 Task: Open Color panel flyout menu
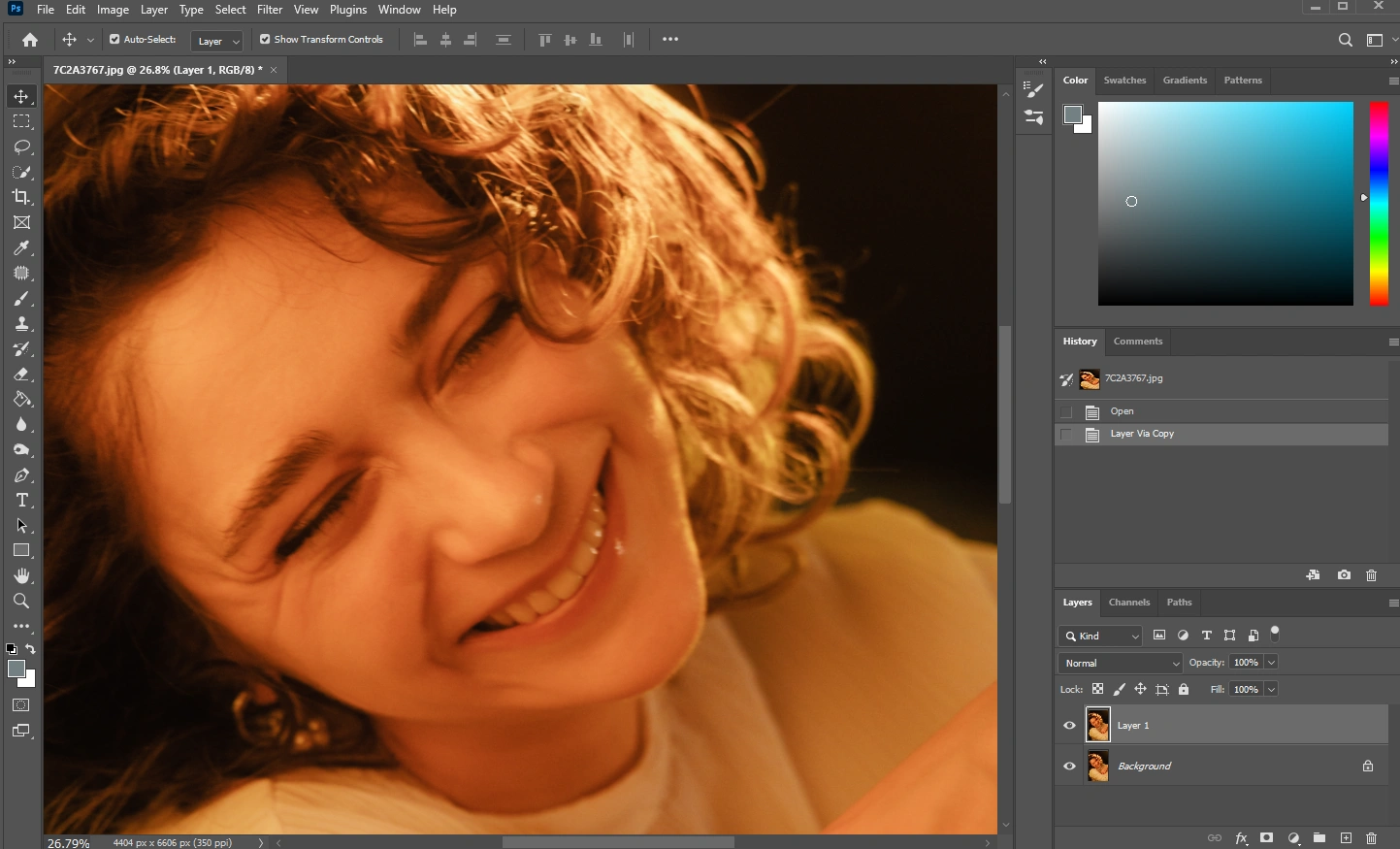1393,82
